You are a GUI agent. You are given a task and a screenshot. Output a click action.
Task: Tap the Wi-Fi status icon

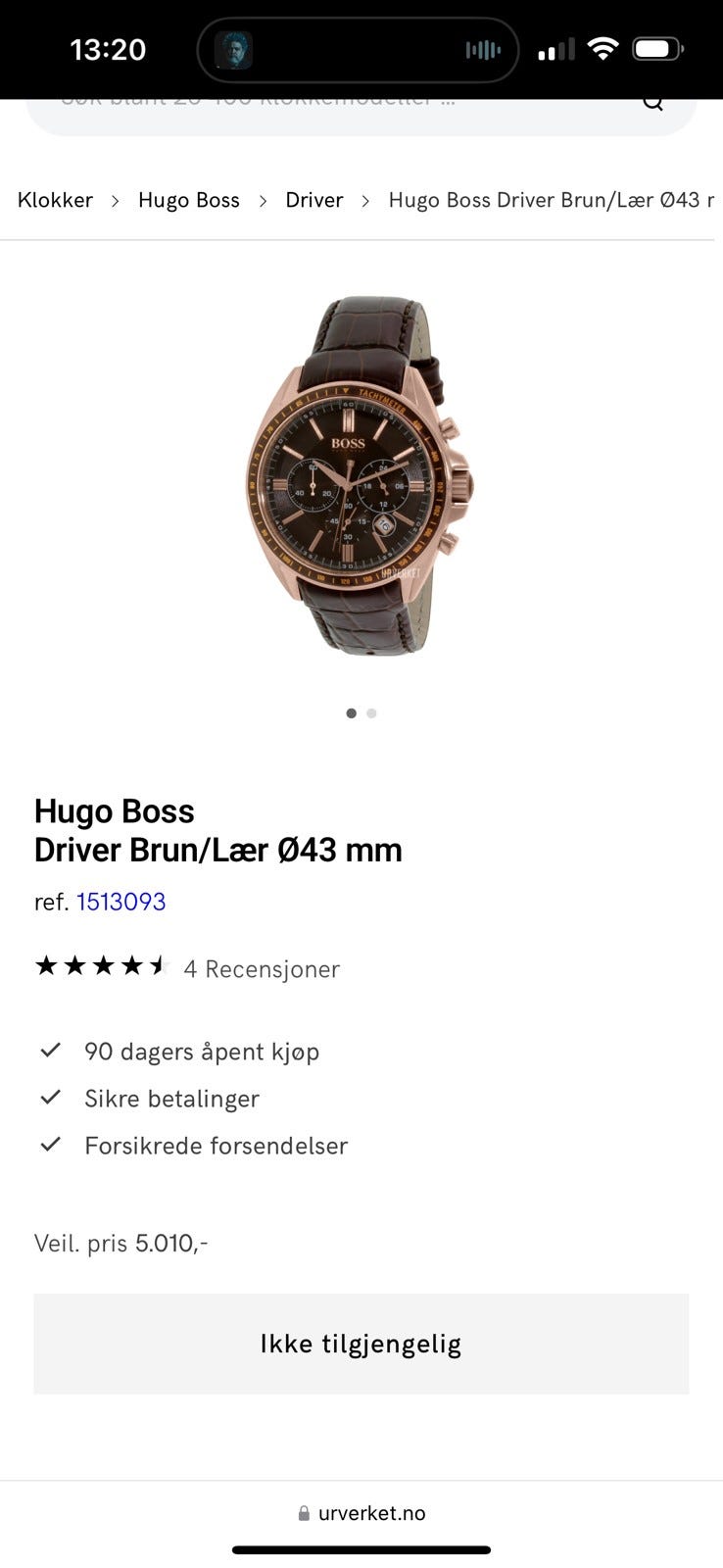click(x=602, y=49)
